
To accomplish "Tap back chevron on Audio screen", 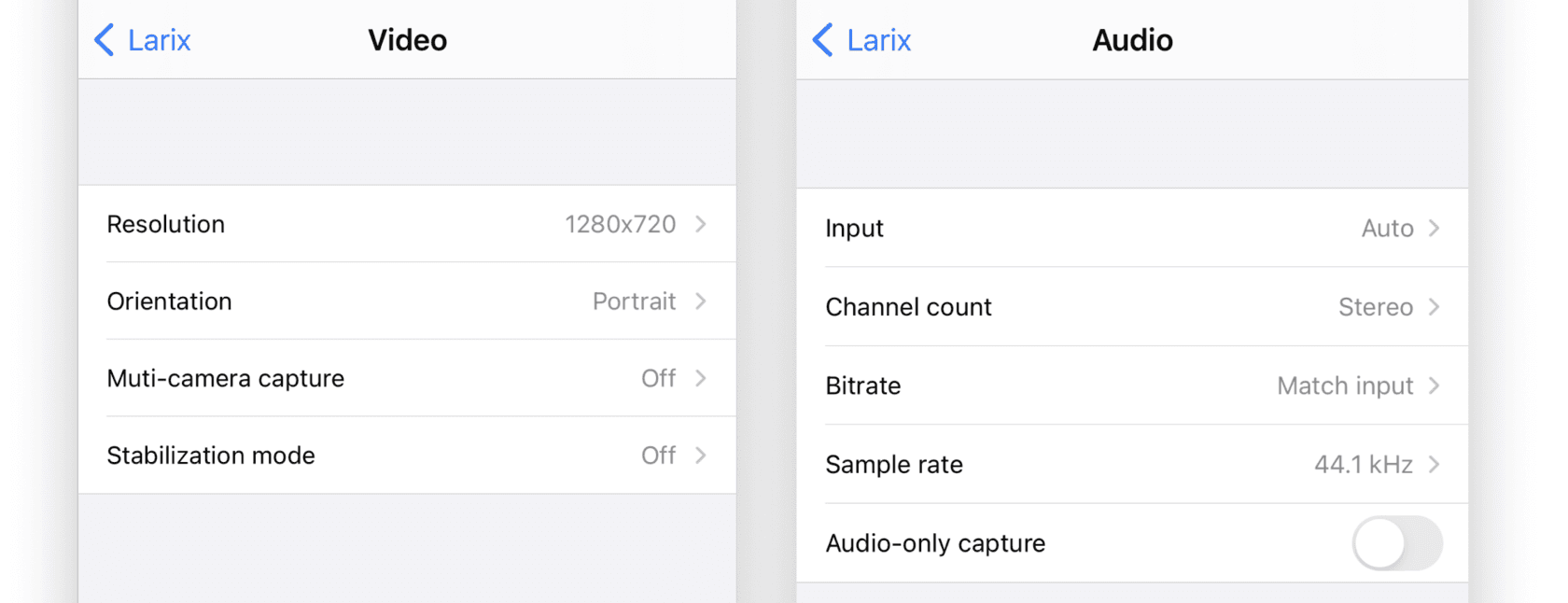I will pos(822,40).
